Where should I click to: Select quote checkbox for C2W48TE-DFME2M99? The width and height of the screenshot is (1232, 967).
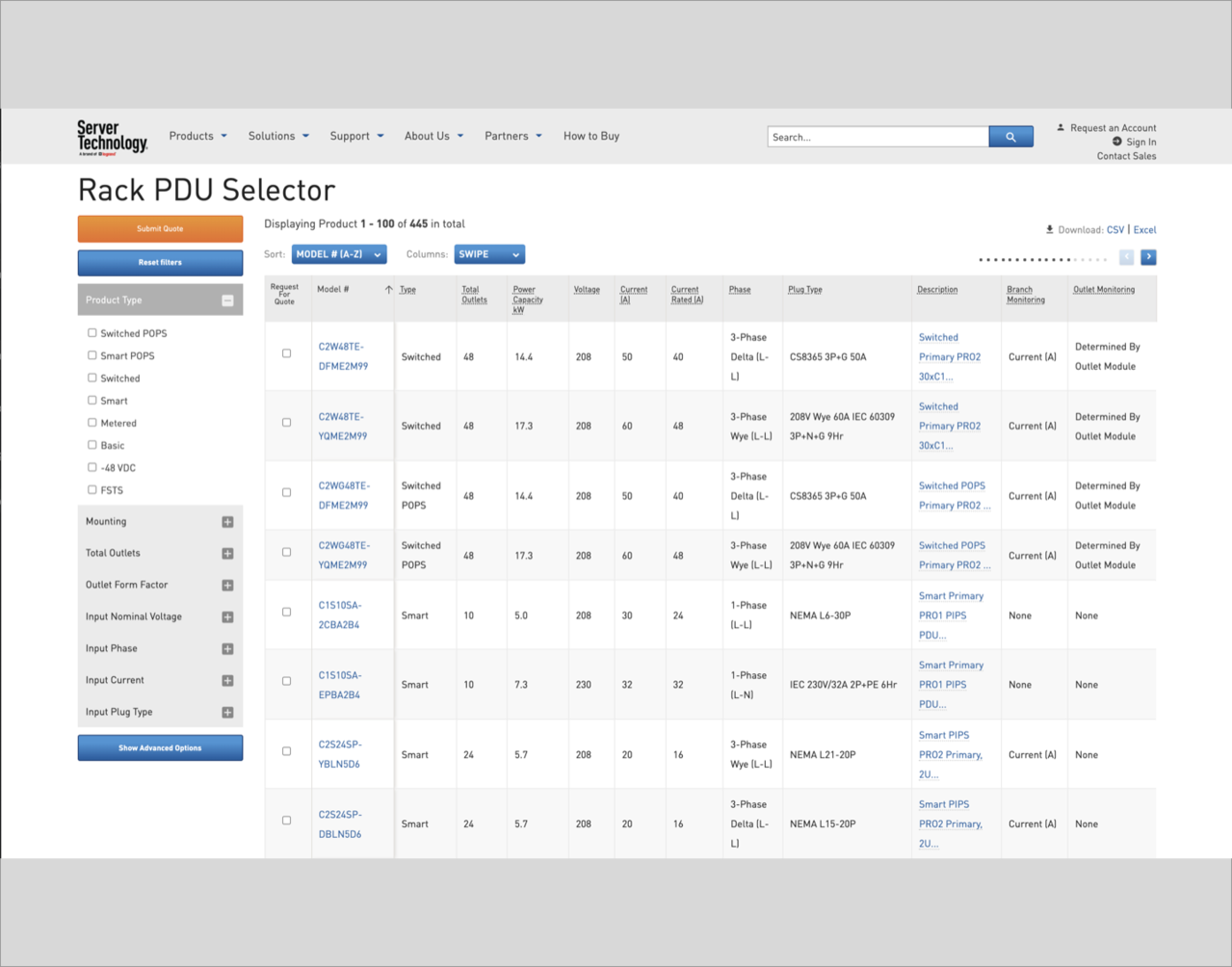286,353
